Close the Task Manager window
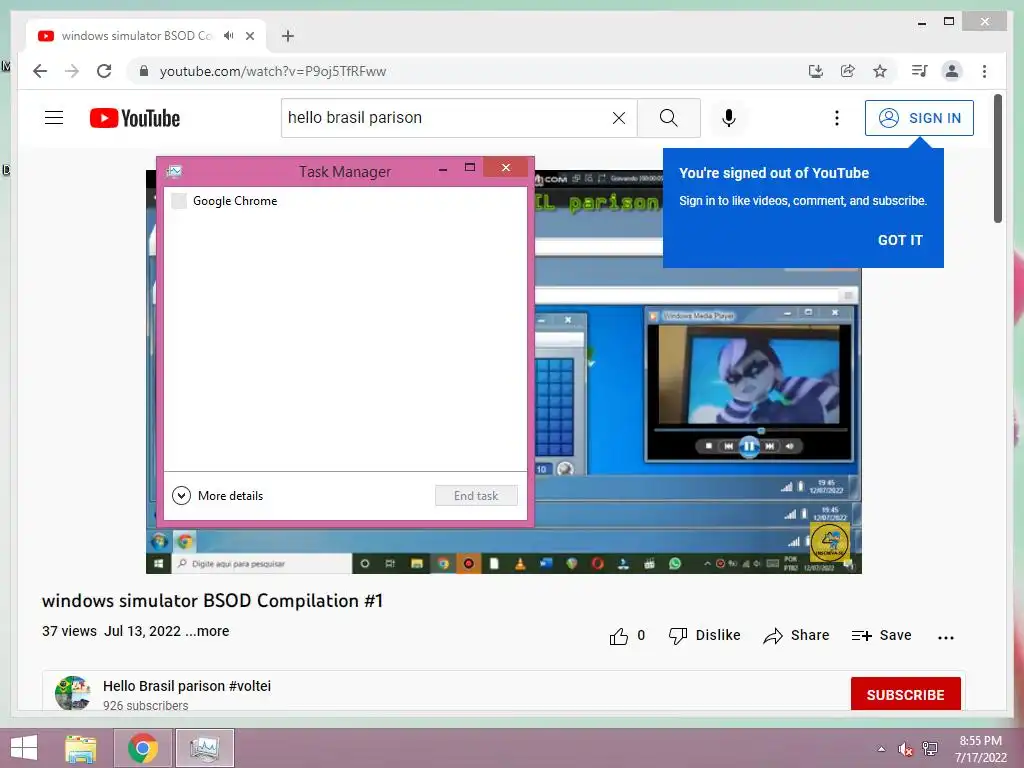This screenshot has height=768, width=1024. tap(505, 168)
